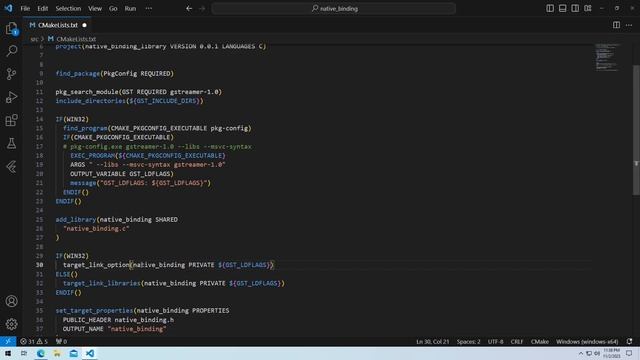Toggle the primary side bar layout icon
Viewport: 640px width, 360px height.
pos(550,8)
